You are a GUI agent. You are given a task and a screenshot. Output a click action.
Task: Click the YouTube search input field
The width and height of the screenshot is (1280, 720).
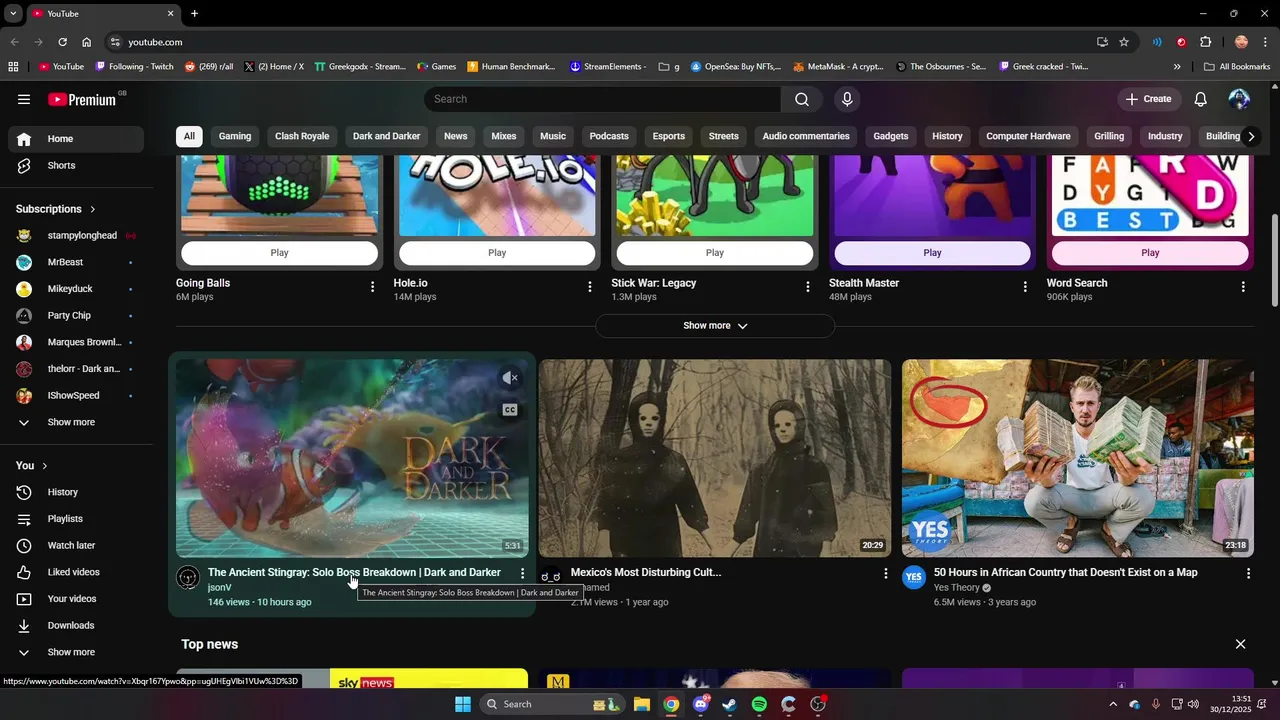[603, 99]
